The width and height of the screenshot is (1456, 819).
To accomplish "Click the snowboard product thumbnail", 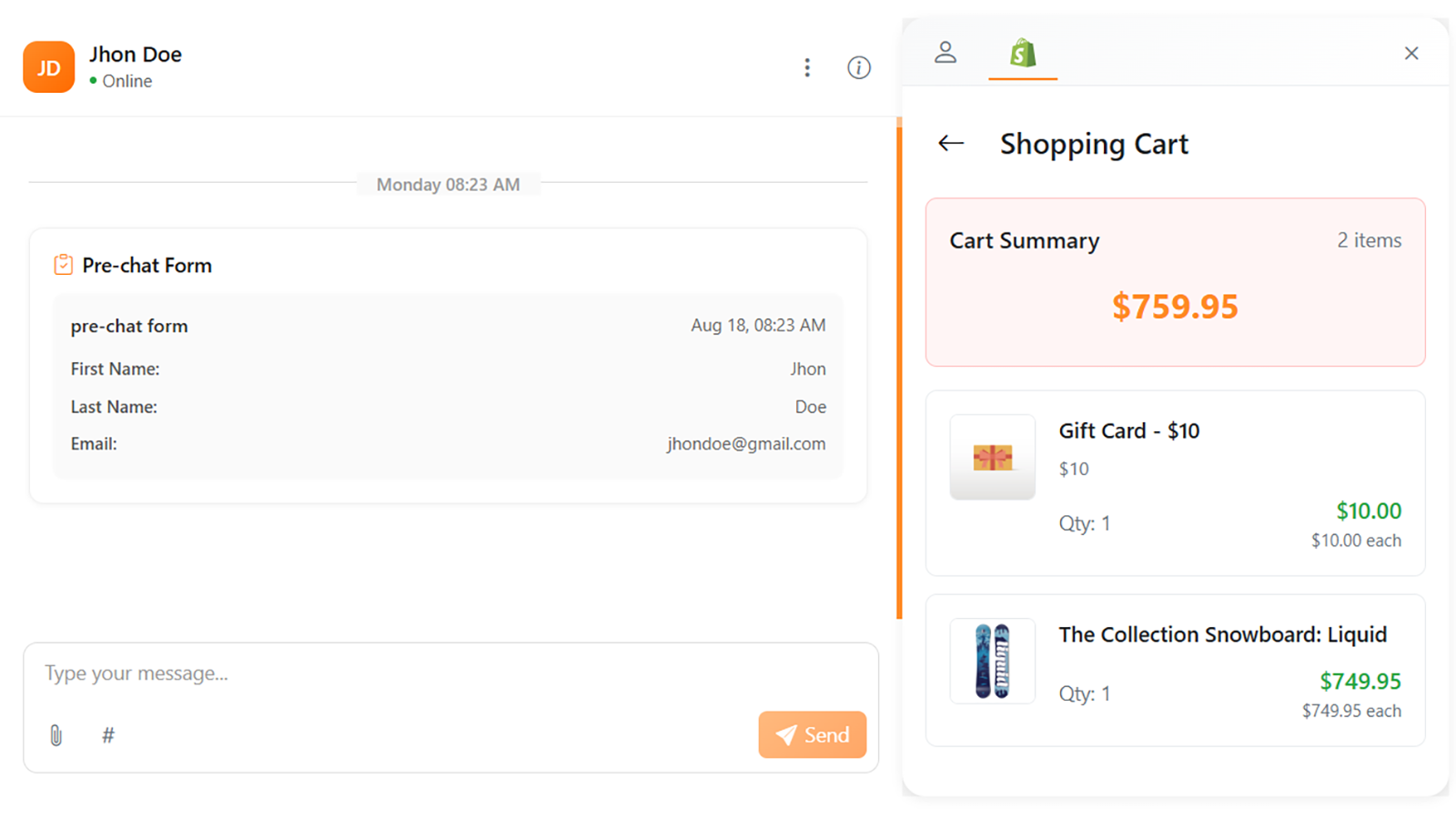I will click(992, 662).
